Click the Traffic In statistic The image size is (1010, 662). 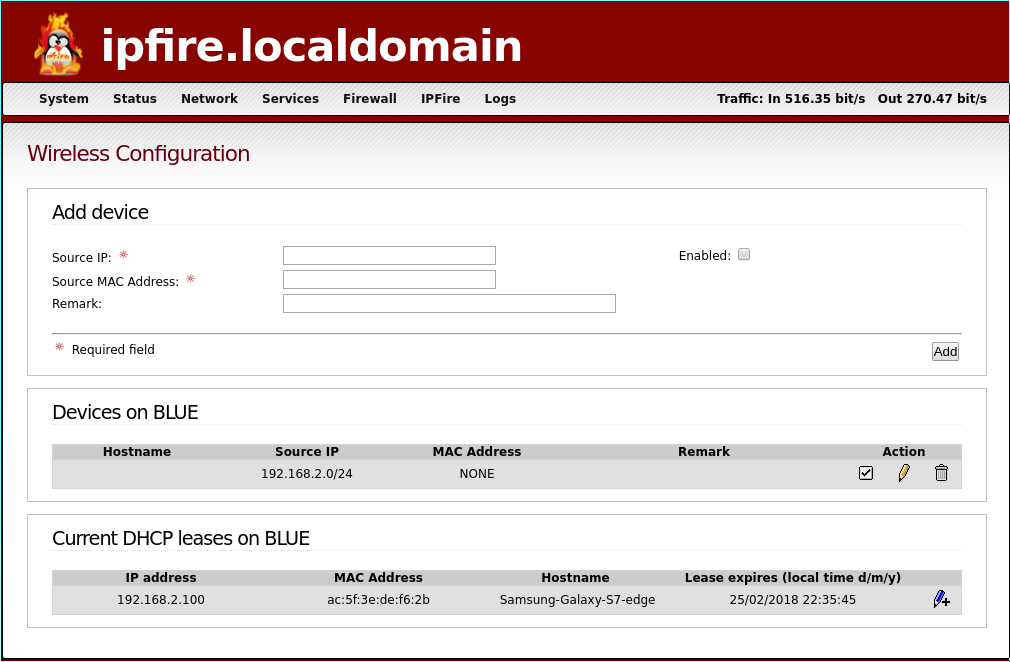tap(791, 98)
